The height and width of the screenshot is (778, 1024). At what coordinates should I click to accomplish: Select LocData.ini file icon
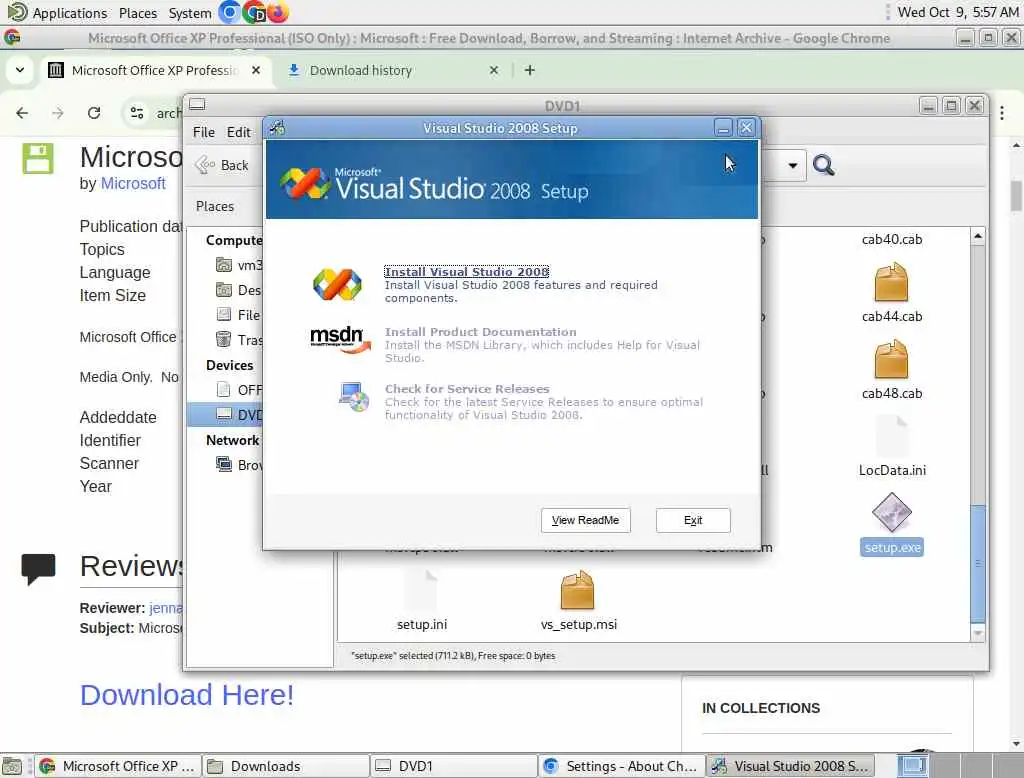pyautogui.click(x=892, y=436)
